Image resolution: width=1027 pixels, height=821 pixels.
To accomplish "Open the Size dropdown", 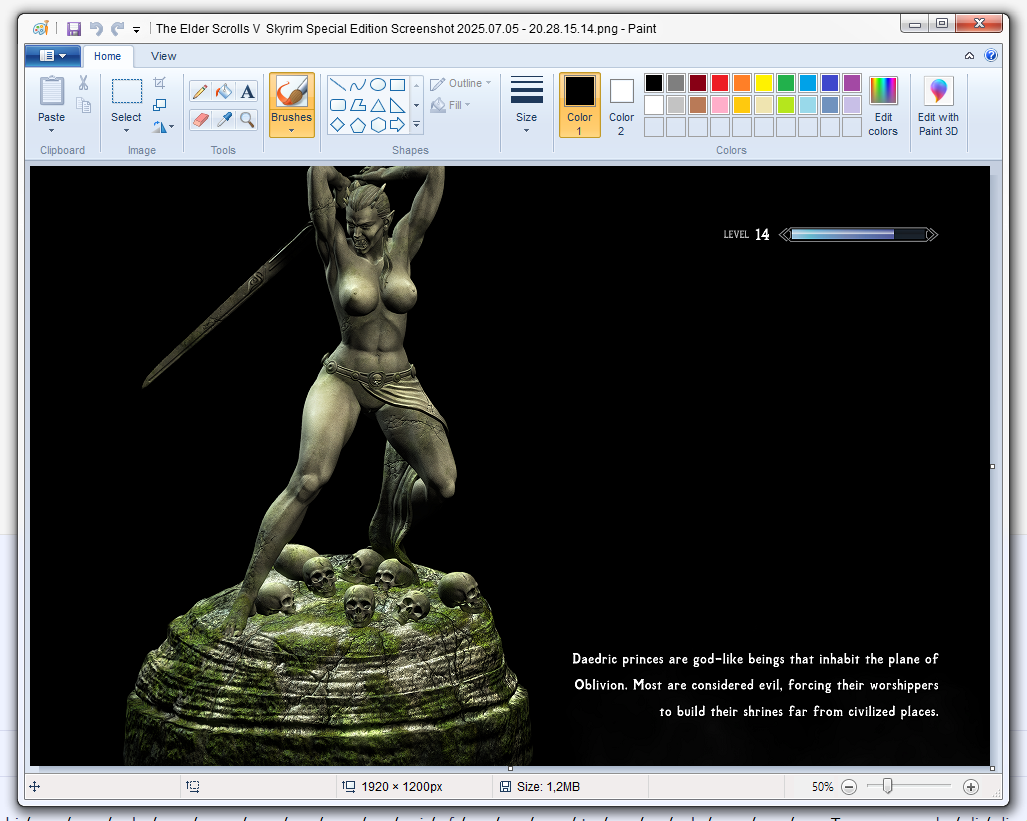I will click(527, 105).
